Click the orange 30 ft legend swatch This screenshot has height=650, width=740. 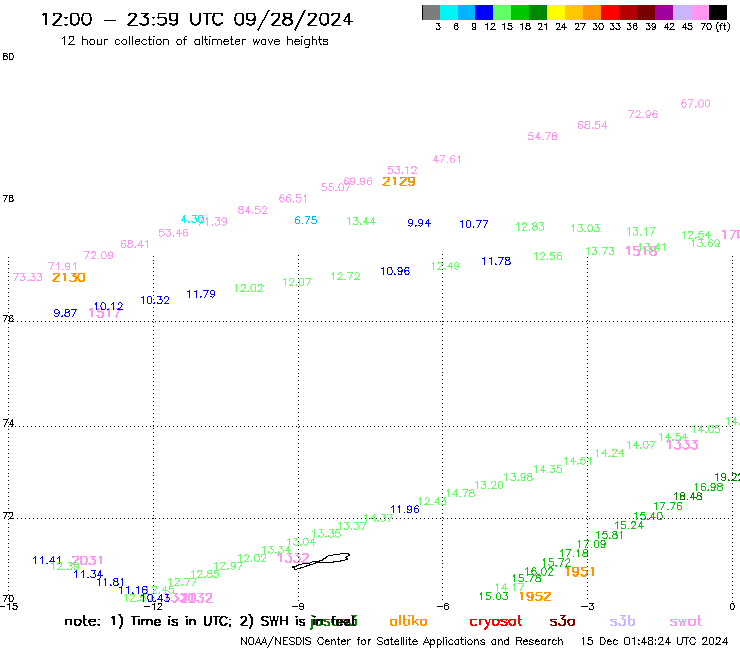591,12
